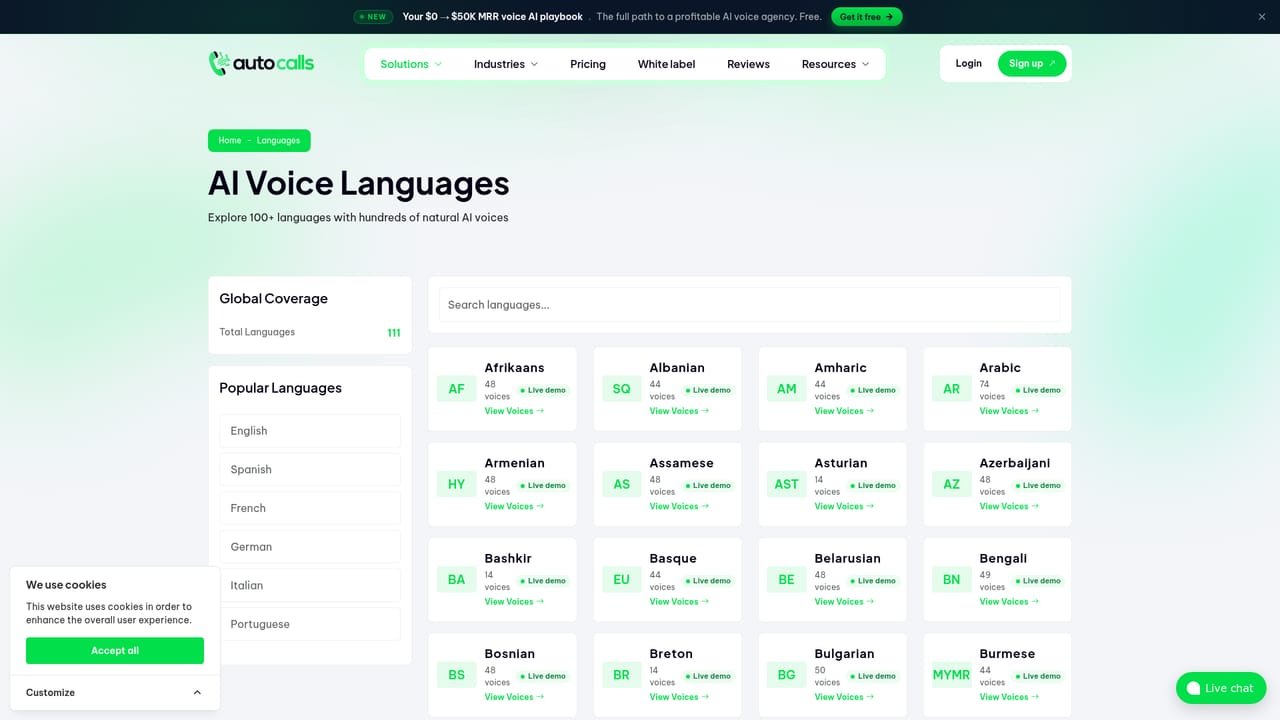The height and width of the screenshot is (720, 1280).
Task: Open the Resources dropdown menu
Action: pos(835,64)
